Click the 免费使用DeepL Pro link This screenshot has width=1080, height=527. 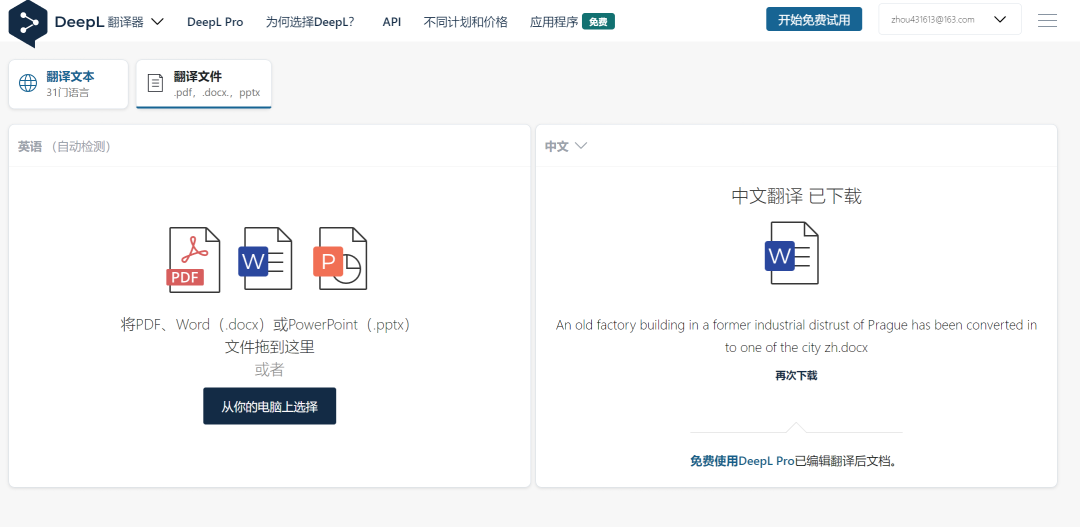pyautogui.click(x=742, y=461)
